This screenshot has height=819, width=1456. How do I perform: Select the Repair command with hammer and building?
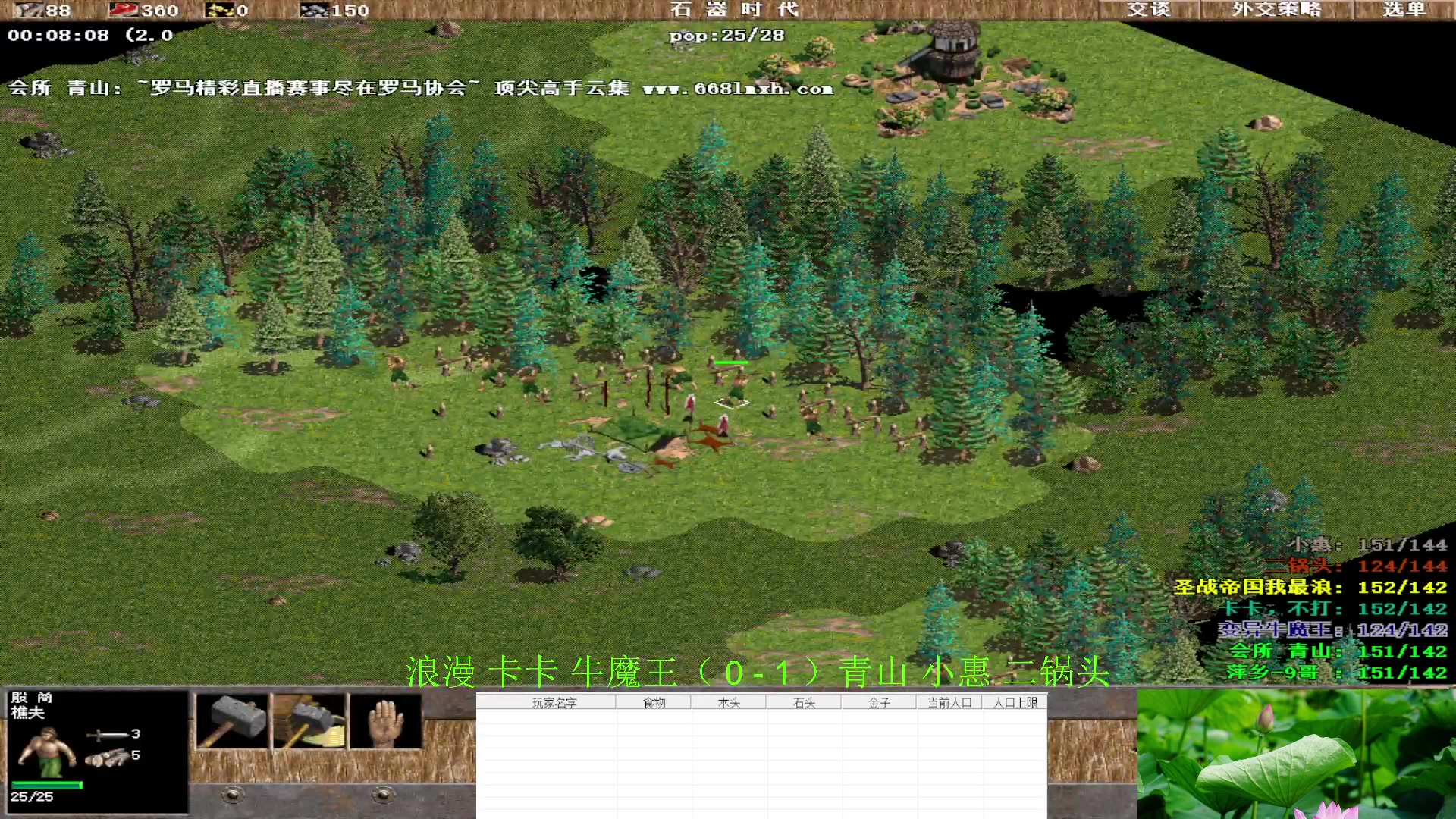(309, 721)
